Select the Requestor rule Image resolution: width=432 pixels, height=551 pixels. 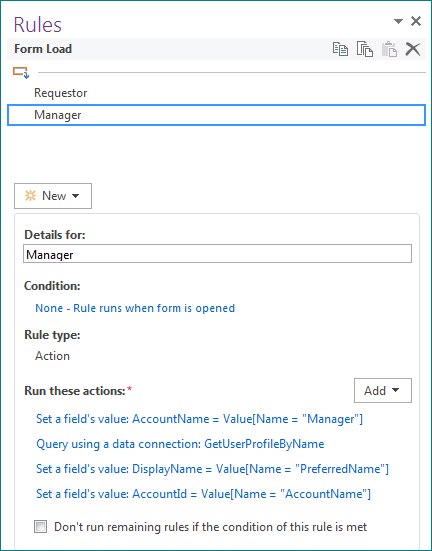pyautogui.click(x=60, y=93)
